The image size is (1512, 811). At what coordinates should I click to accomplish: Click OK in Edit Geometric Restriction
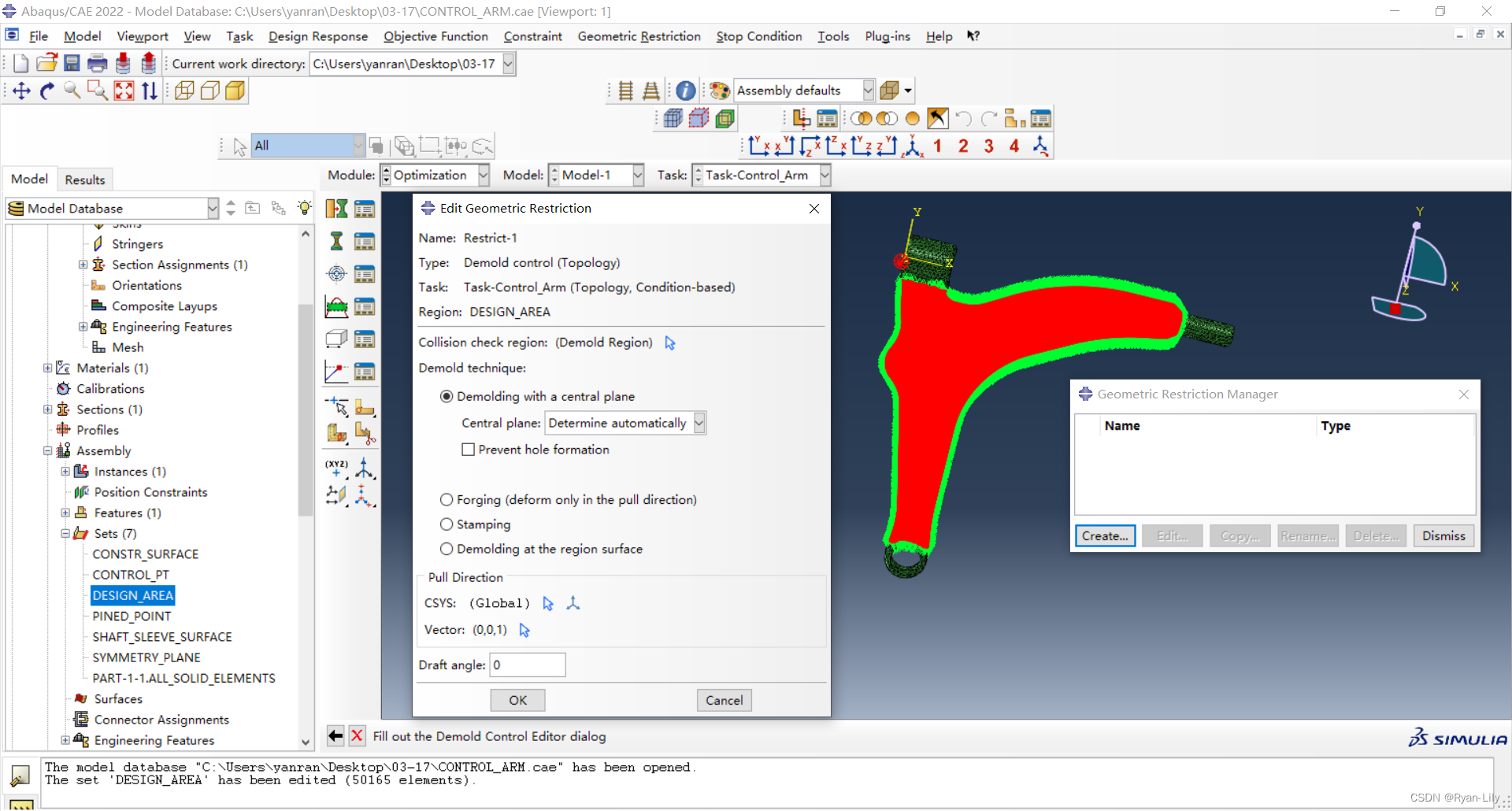517,700
